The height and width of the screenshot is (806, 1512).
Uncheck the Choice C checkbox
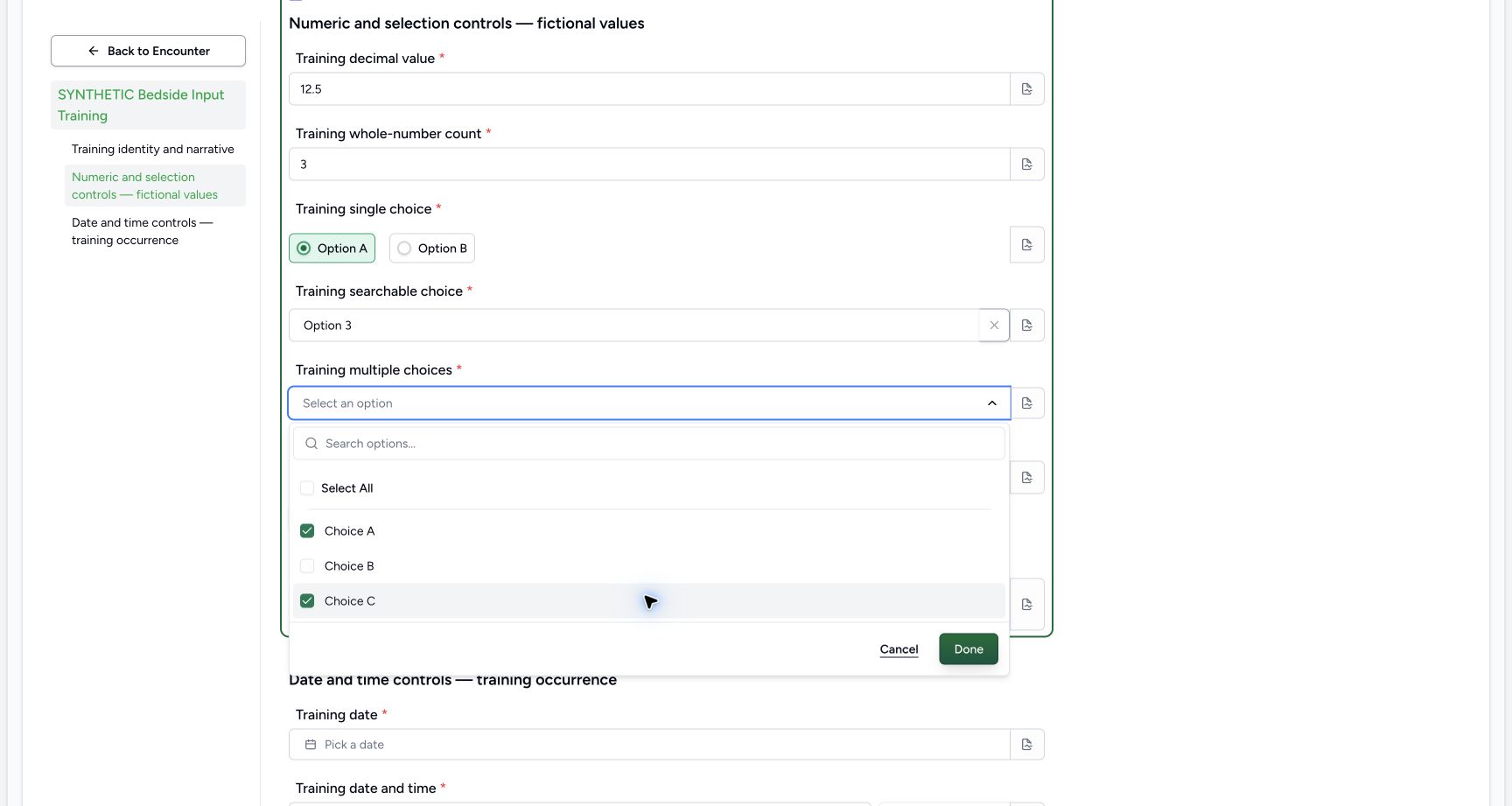[307, 601]
